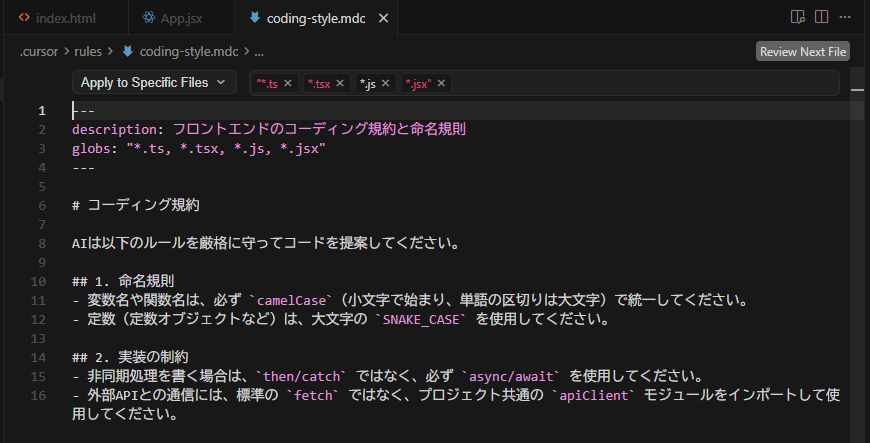This screenshot has height=443, width=870.
Task: Click the React icon on App.jsx tab
Action: click(148, 18)
